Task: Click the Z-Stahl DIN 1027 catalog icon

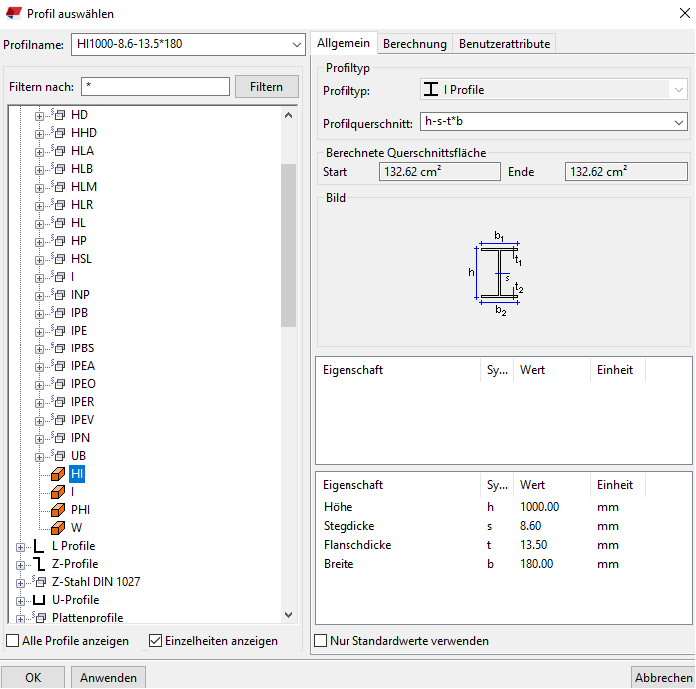Action: (39, 581)
